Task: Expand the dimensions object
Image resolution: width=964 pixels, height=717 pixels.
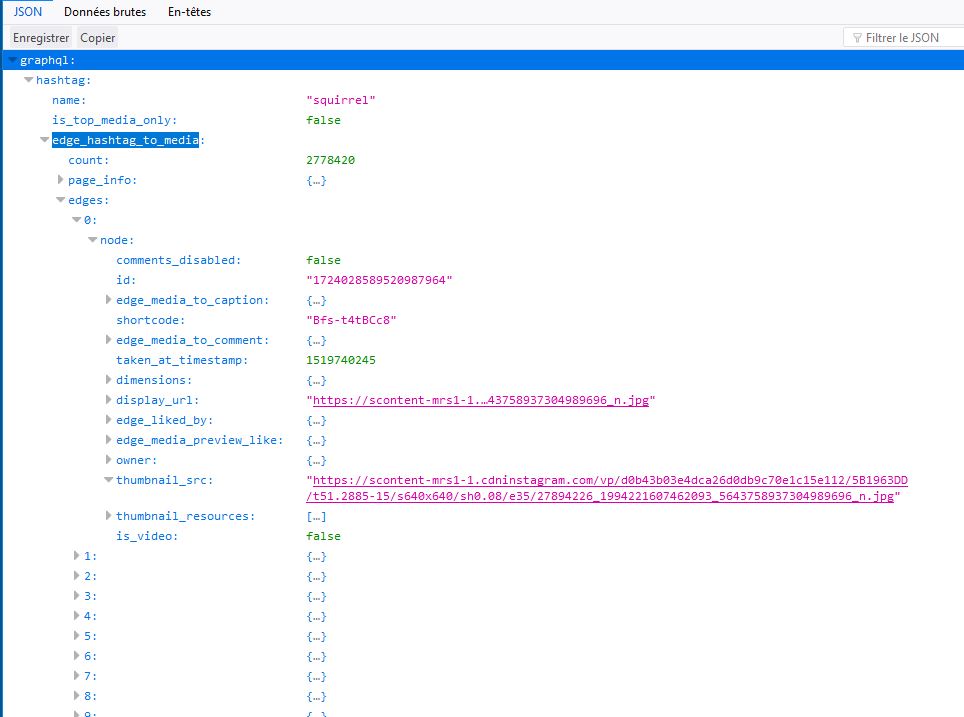Action: [x=109, y=380]
